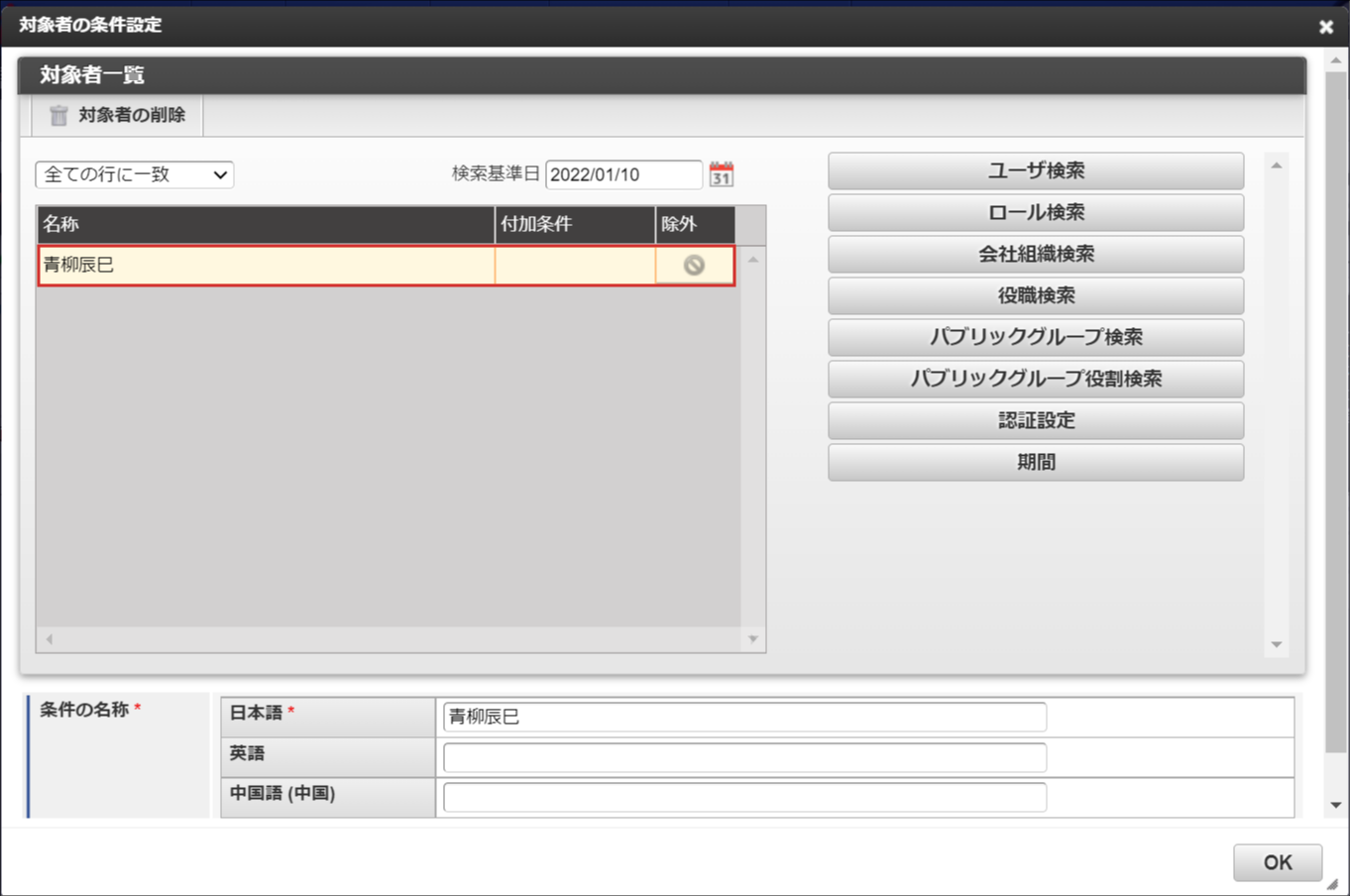Click the search button panel's scroll-down arrow

click(1277, 644)
